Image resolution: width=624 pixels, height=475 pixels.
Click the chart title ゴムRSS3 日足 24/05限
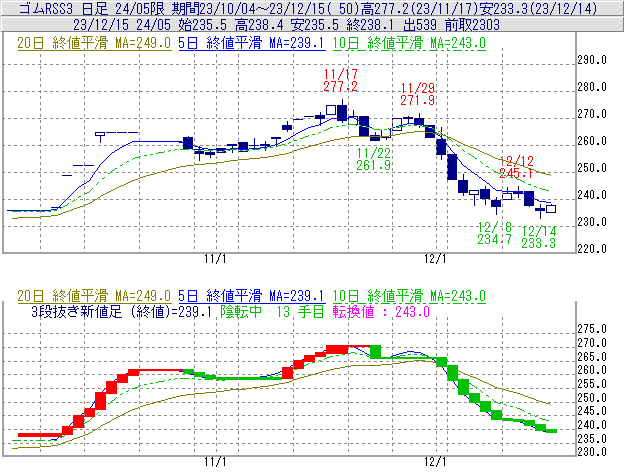(93, 8)
